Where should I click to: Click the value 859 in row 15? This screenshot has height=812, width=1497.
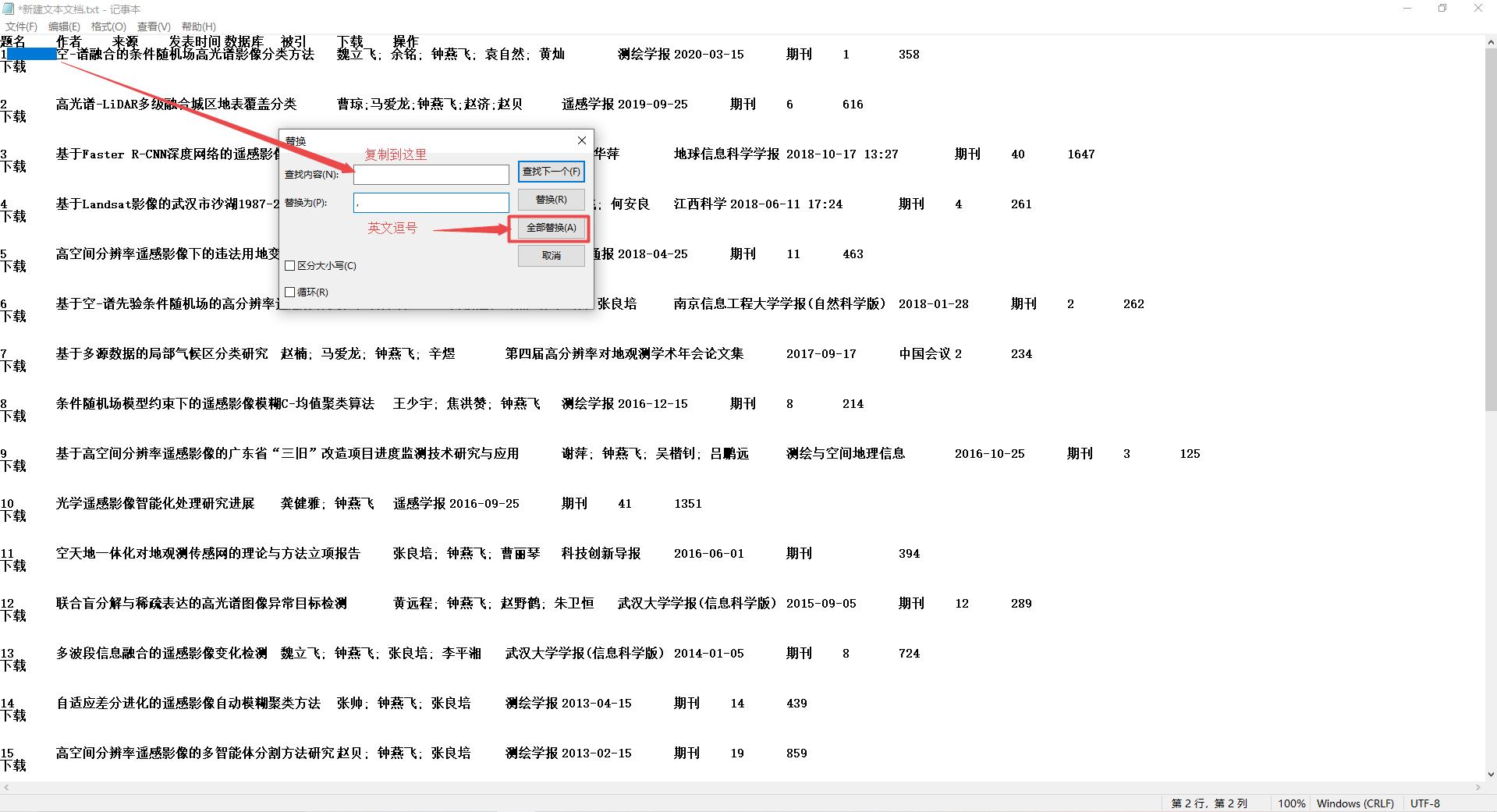pyautogui.click(x=796, y=753)
